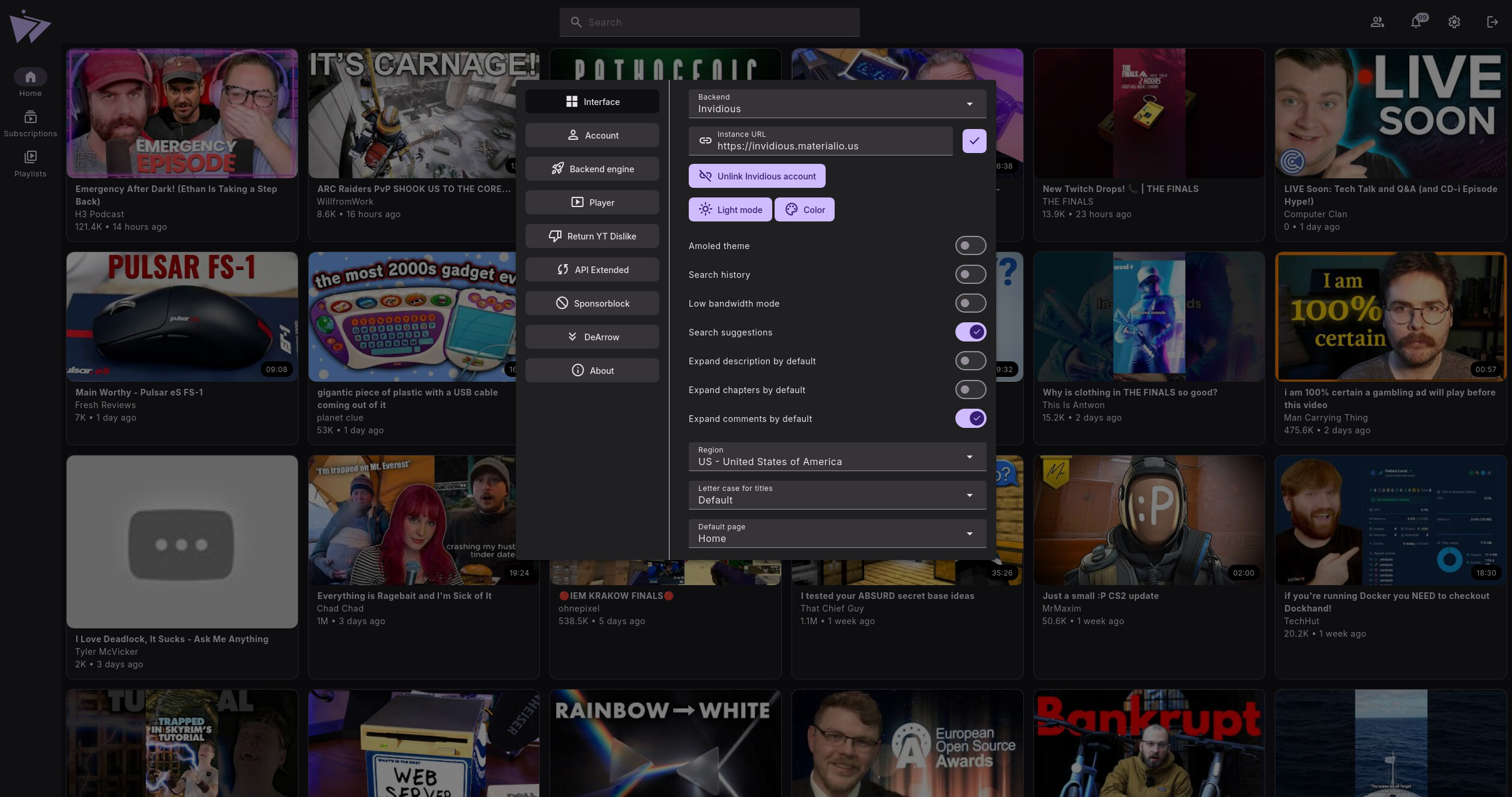This screenshot has width=1512, height=797.
Task: Click the settings gear icon
Action: tap(1454, 22)
